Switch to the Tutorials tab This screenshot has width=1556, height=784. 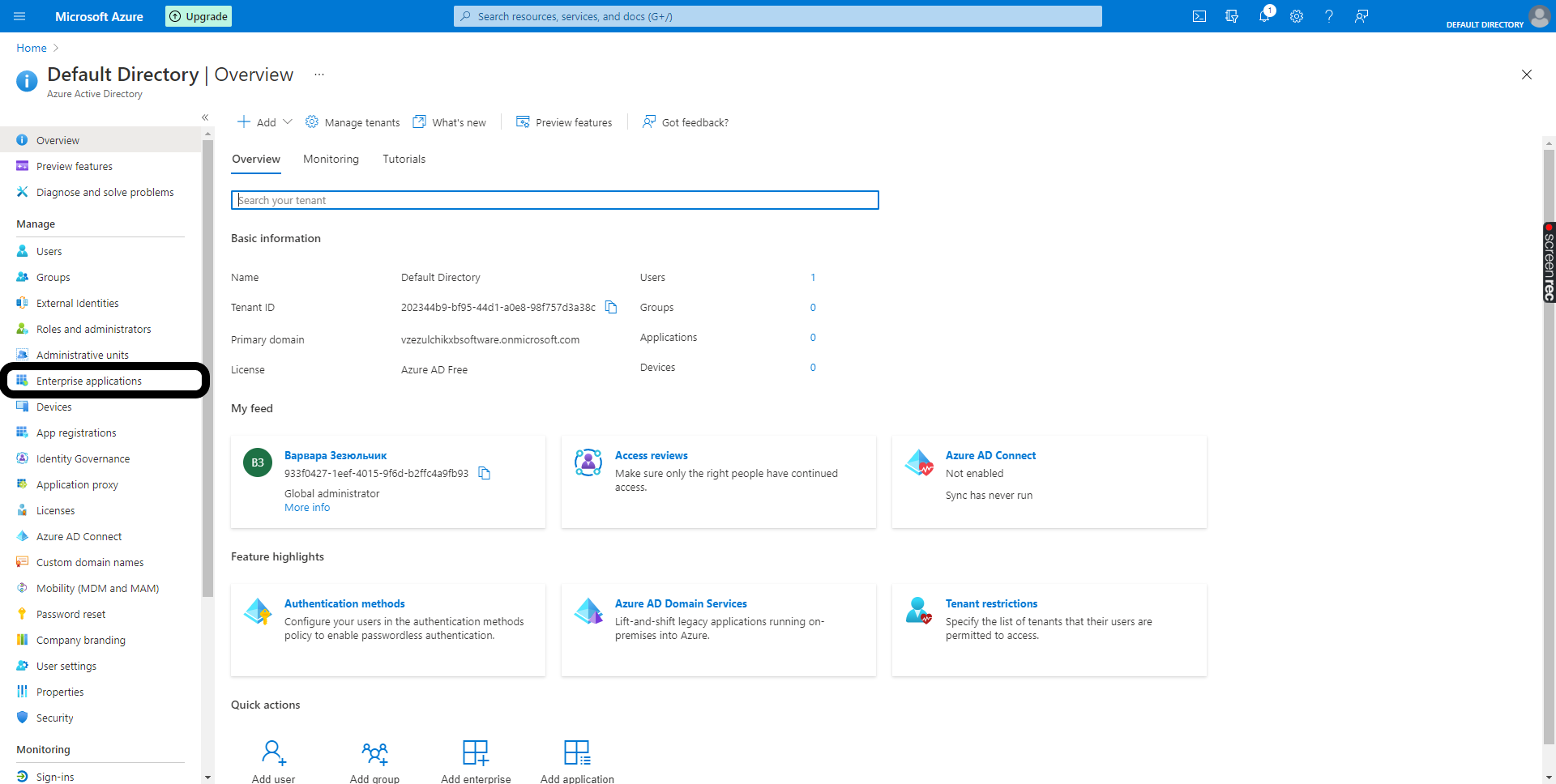point(404,160)
